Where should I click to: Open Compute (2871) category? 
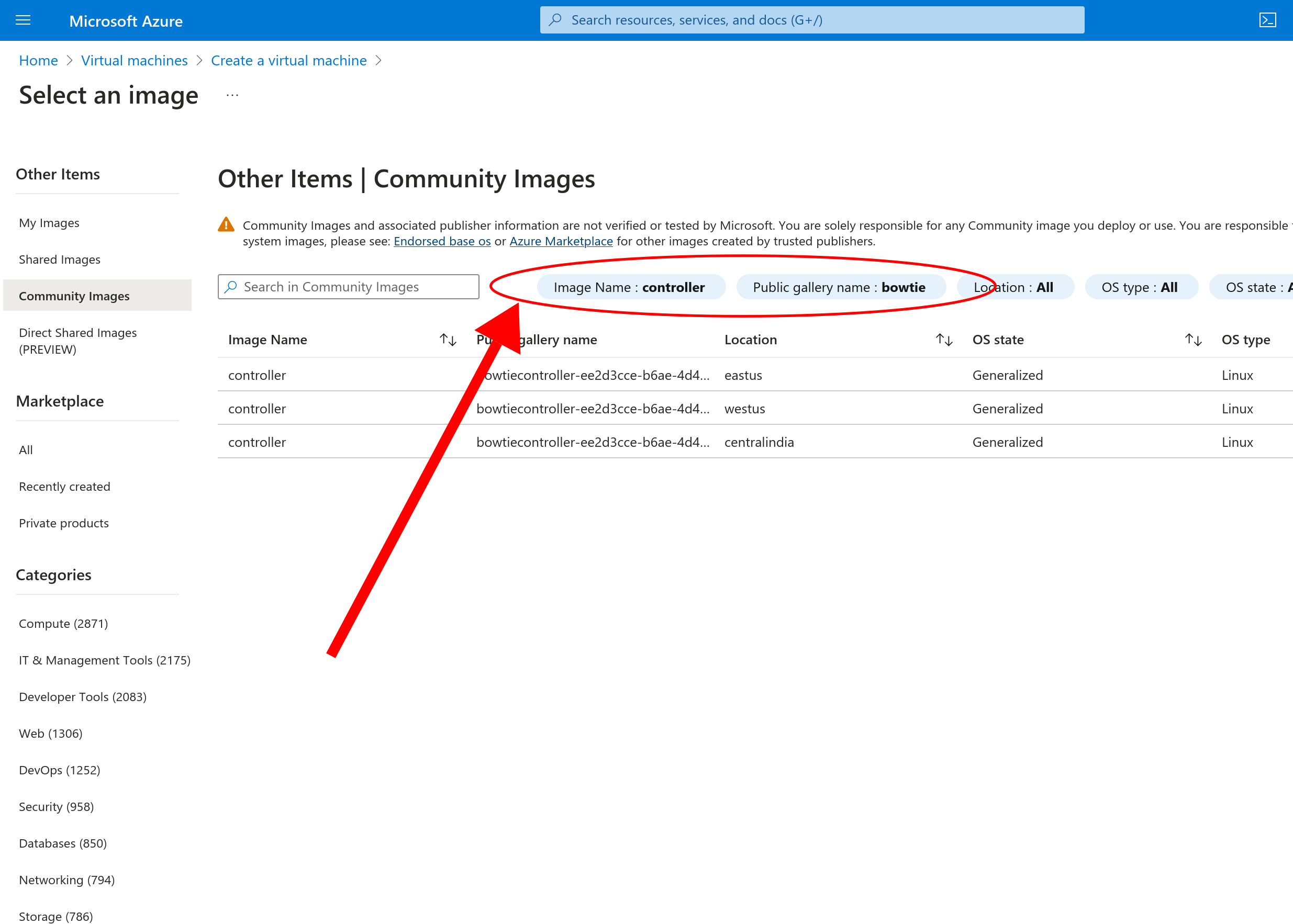[x=63, y=624]
